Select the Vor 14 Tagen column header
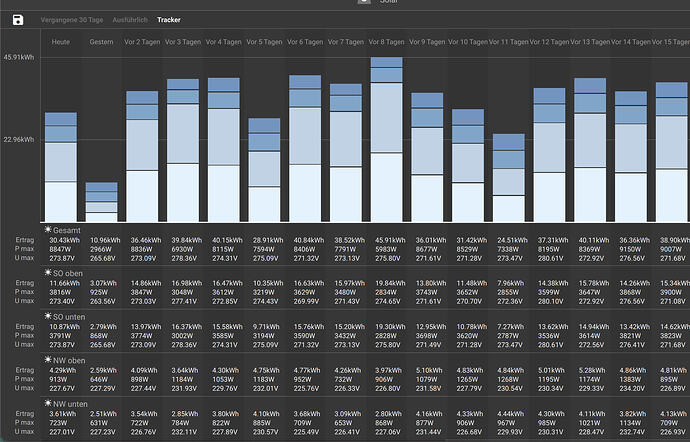This screenshot has width=690, height=442. pos(631,42)
